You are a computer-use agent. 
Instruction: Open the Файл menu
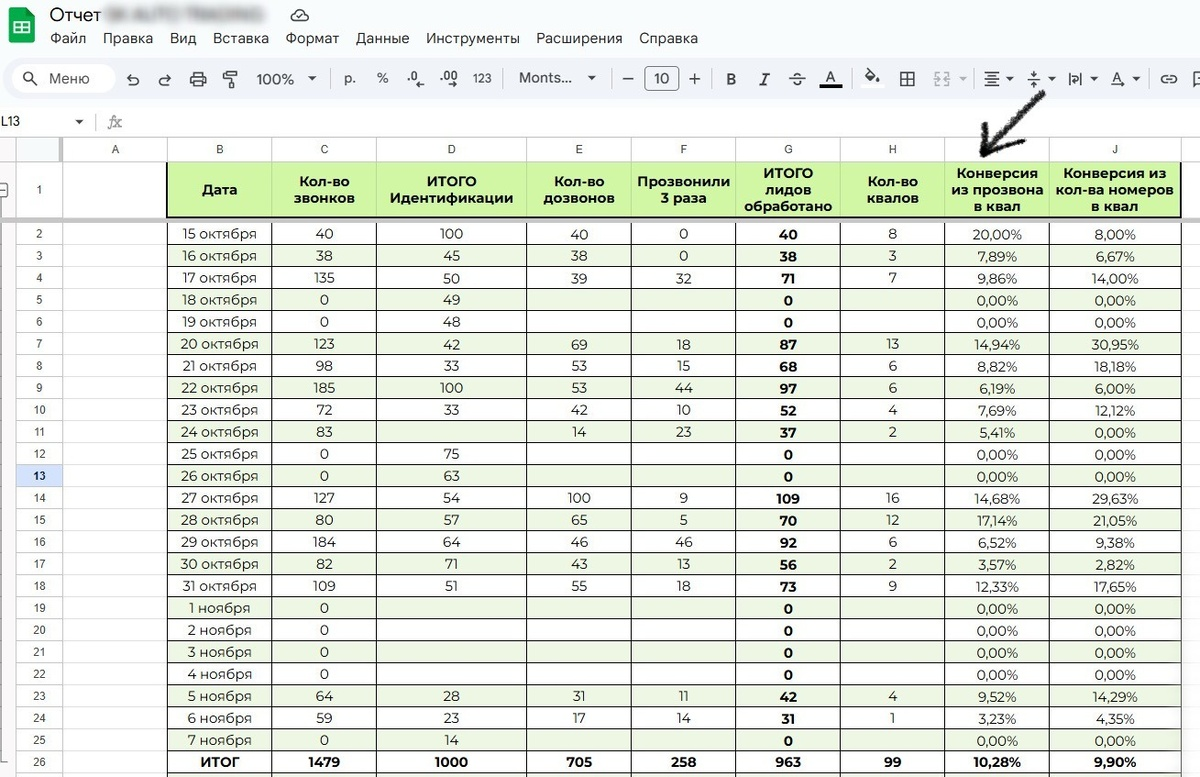pos(68,38)
